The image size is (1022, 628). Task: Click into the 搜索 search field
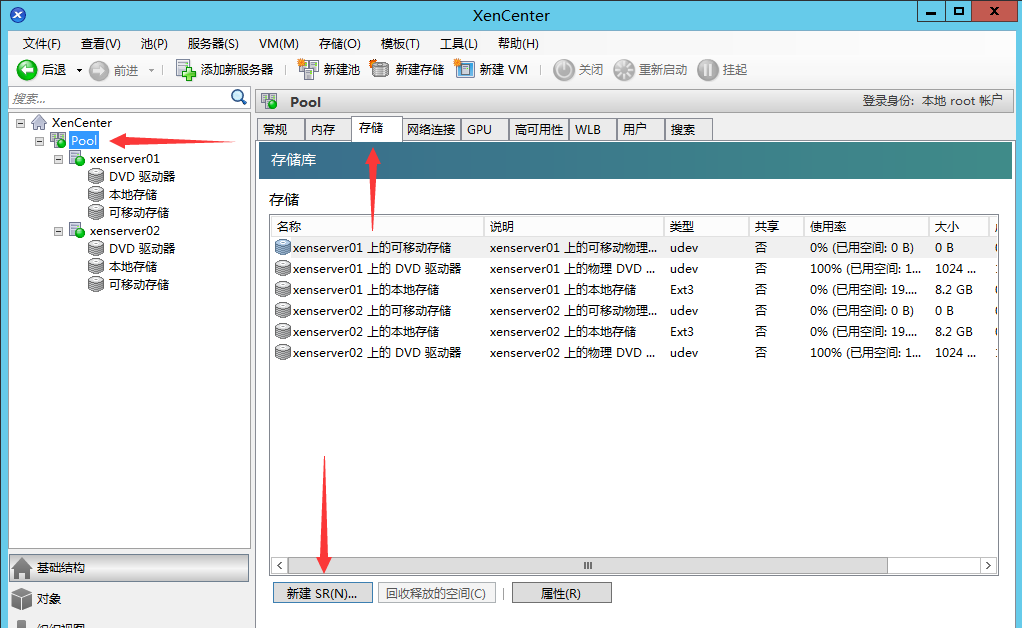pos(121,98)
